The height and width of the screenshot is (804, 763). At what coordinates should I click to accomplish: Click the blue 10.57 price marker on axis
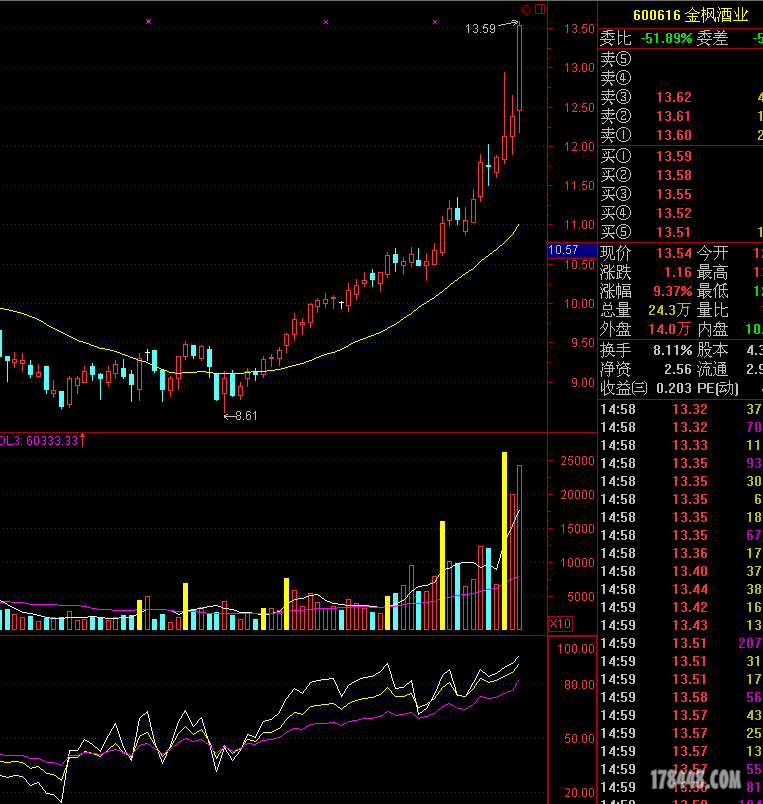tap(564, 250)
